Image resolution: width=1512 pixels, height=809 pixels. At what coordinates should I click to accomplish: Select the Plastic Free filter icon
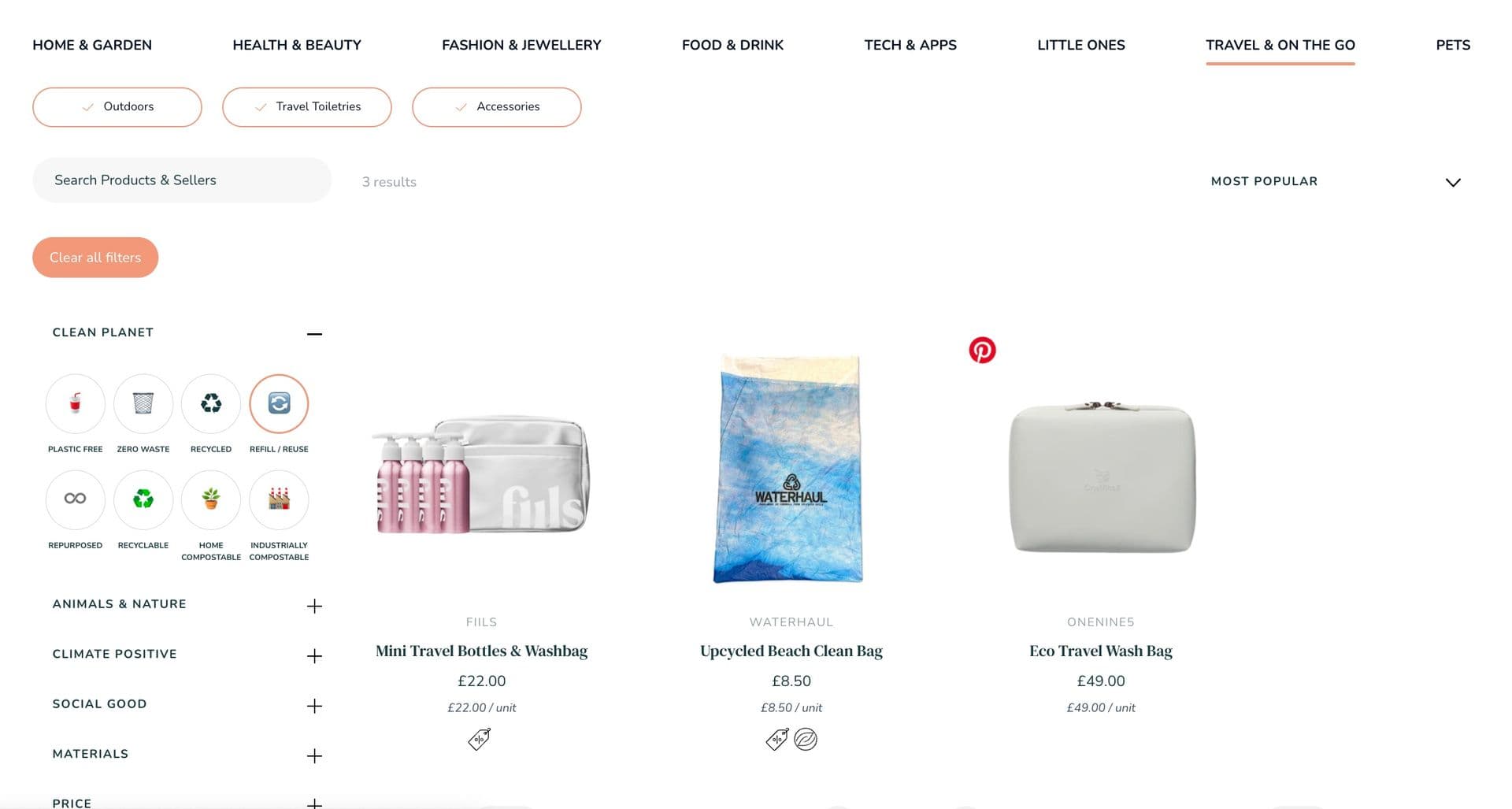click(x=75, y=403)
